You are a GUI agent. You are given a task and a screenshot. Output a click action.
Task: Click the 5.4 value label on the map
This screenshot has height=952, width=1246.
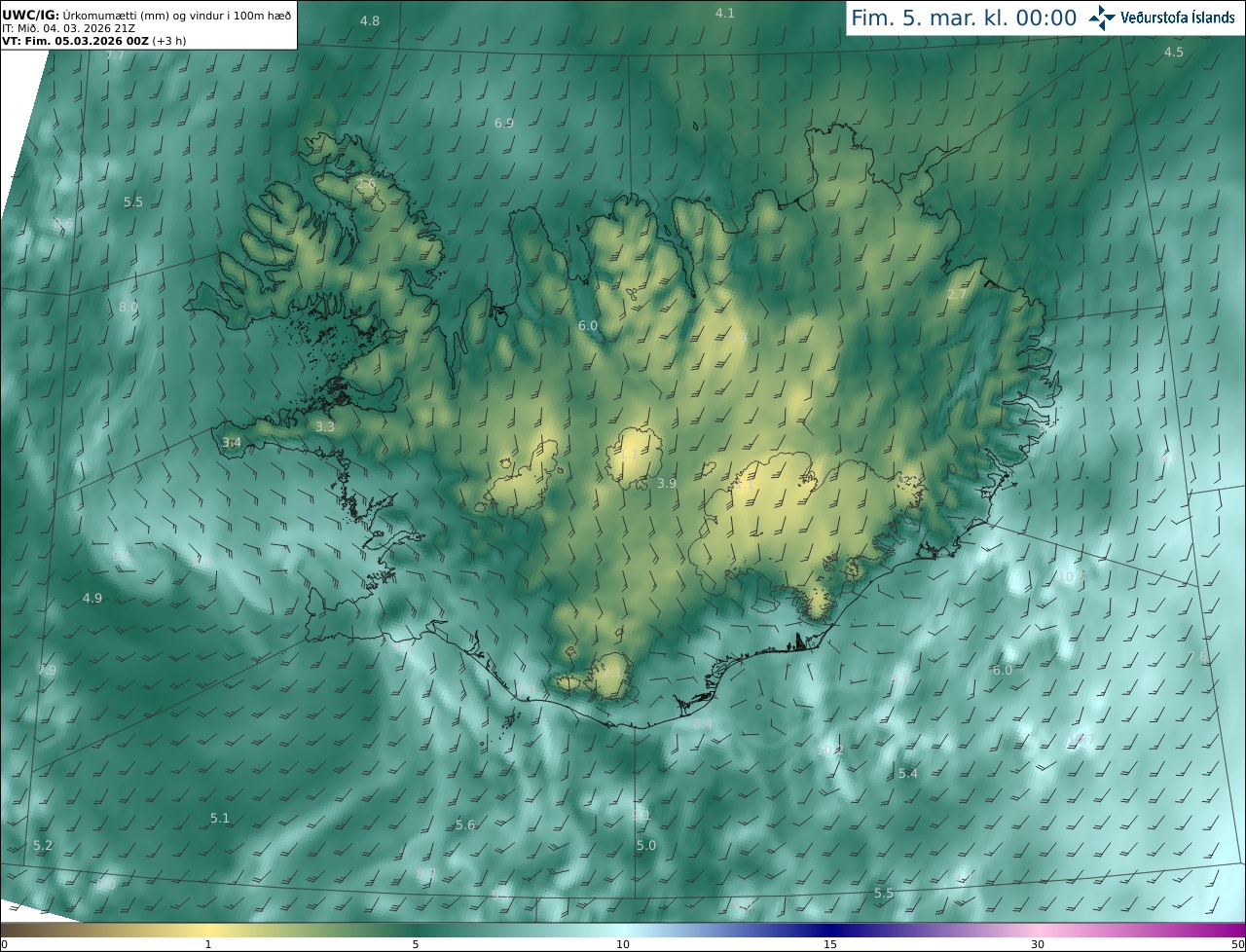908,774
